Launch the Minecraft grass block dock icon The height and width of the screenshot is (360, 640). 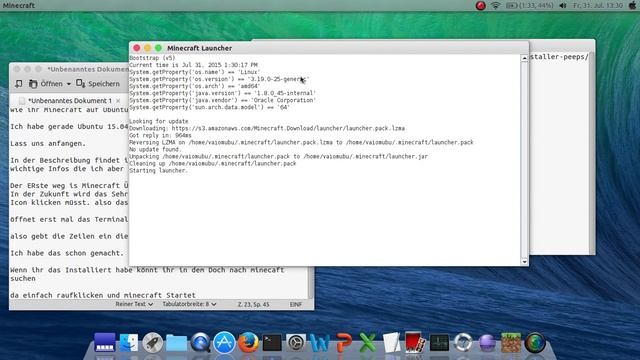point(511,342)
